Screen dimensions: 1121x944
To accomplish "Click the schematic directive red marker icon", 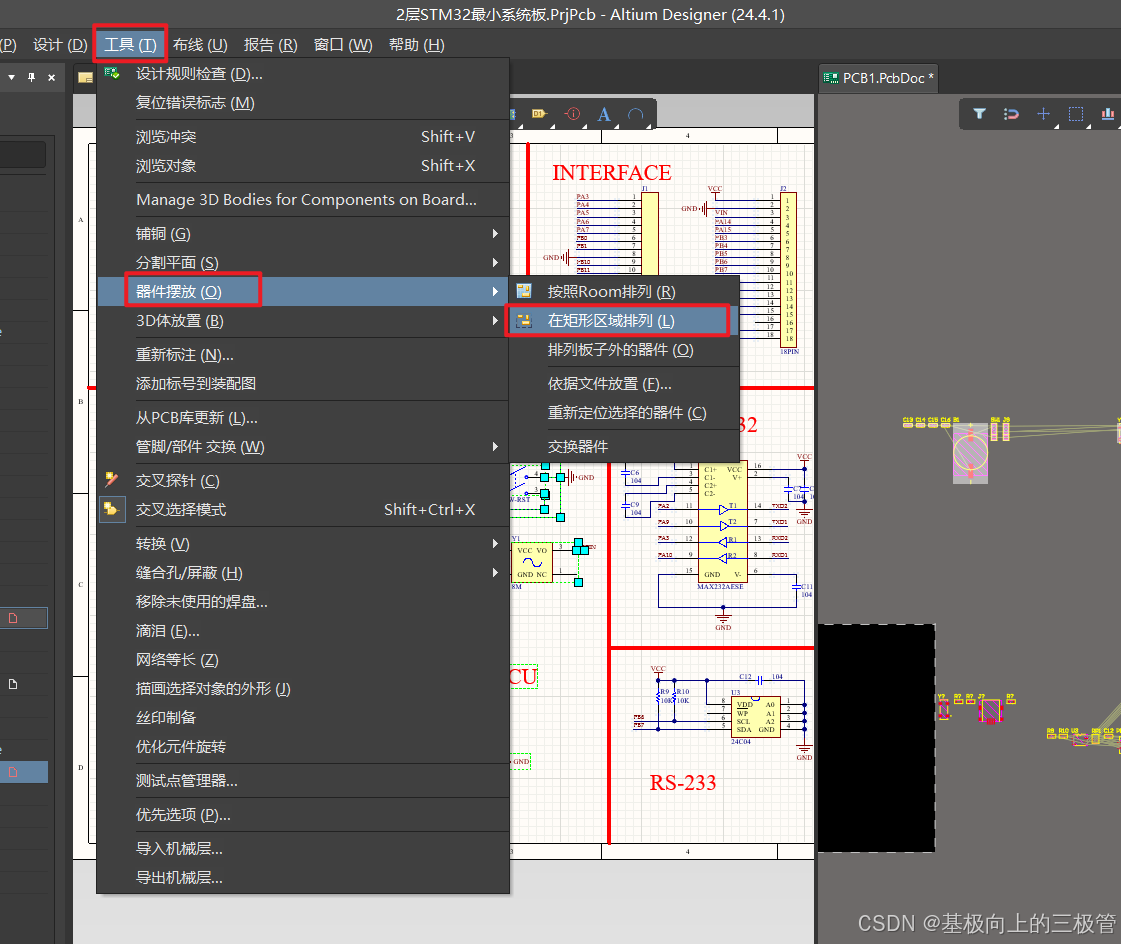I will tap(572, 114).
